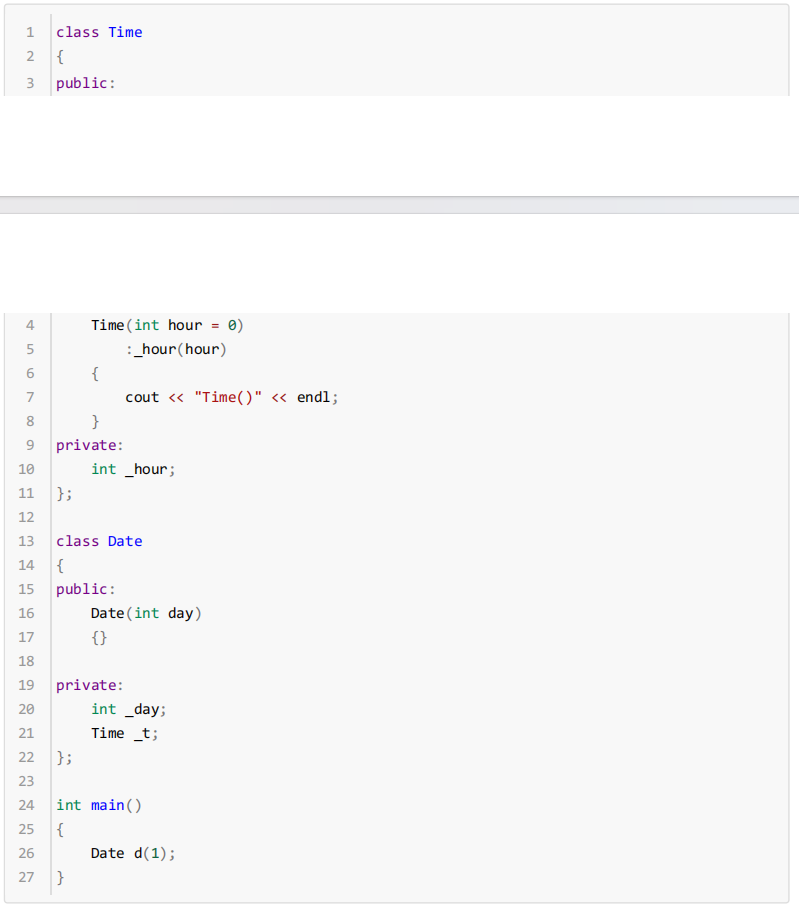
Task: Click the 'class Date' declaration text
Action: point(99,541)
